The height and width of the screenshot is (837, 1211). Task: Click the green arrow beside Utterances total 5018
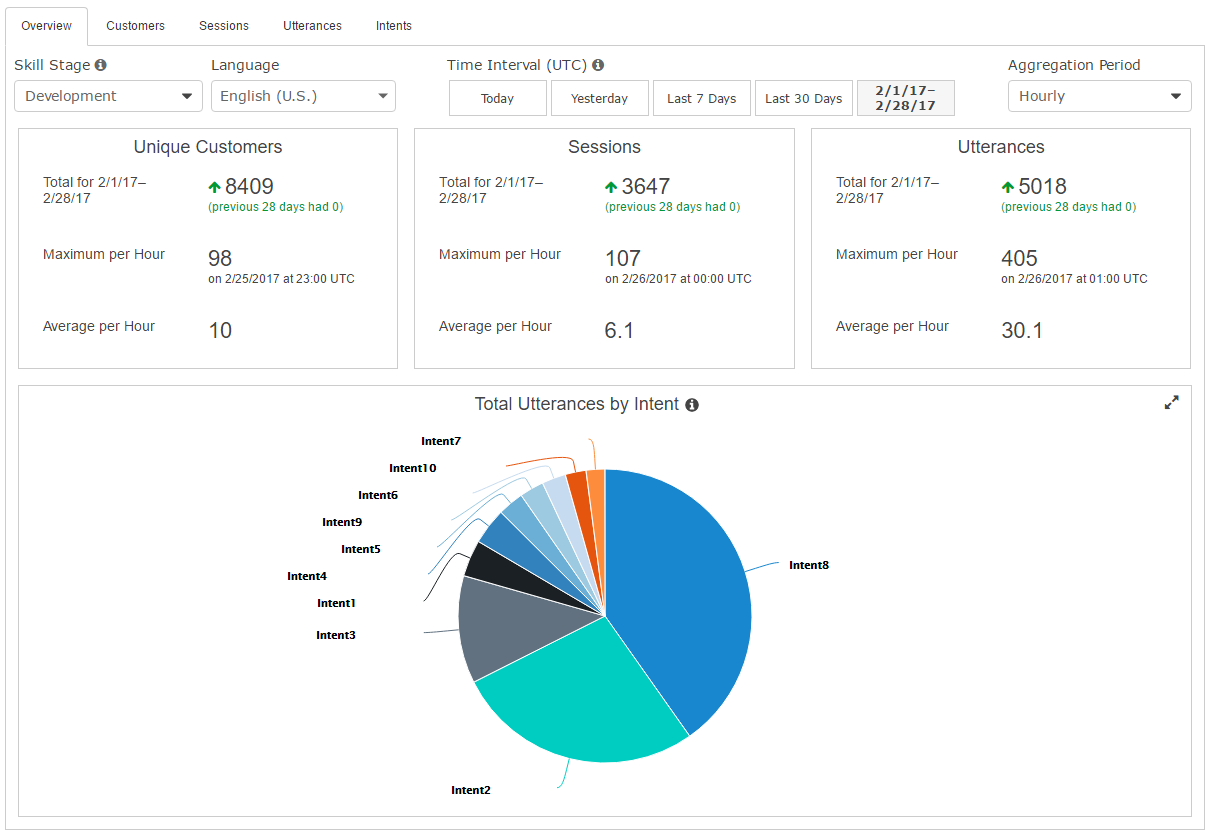tap(1006, 186)
